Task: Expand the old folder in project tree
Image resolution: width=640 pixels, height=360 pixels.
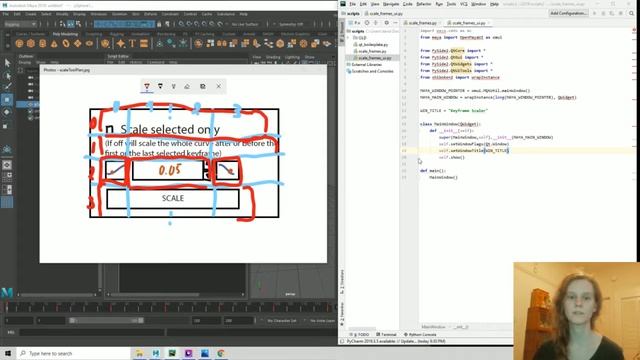Action: [x=349, y=38]
